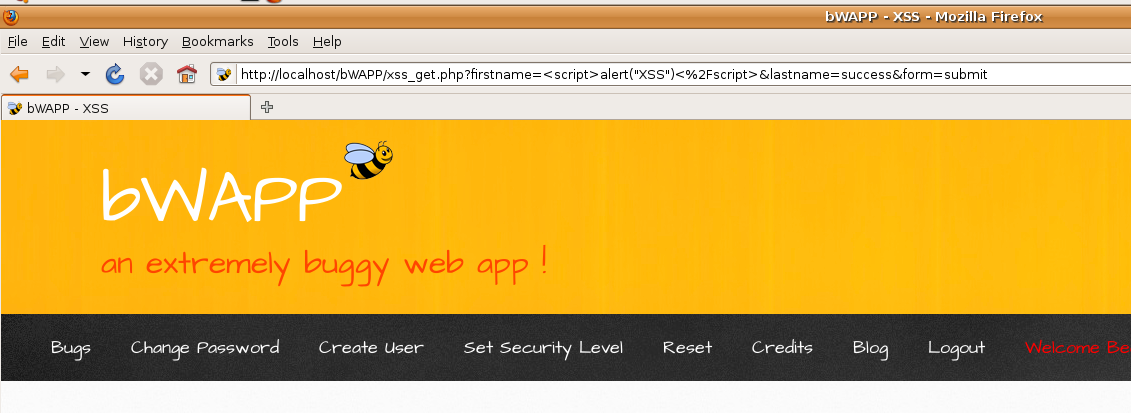Open the Help menu
The image size is (1131, 413).
pyautogui.click(x=327, y=42)
